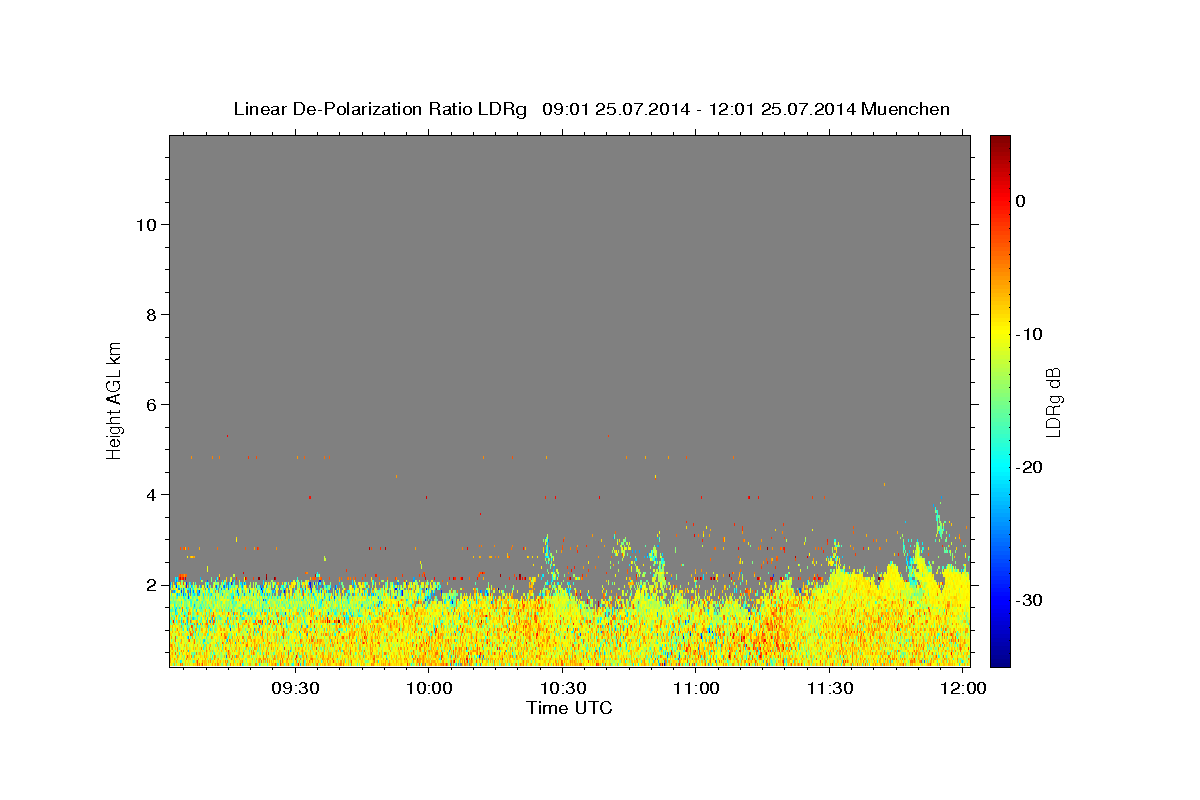Click the dark blue bottom of the colorbar
The height and width of the screenshot is (800, 1200).
[1000, 660]
